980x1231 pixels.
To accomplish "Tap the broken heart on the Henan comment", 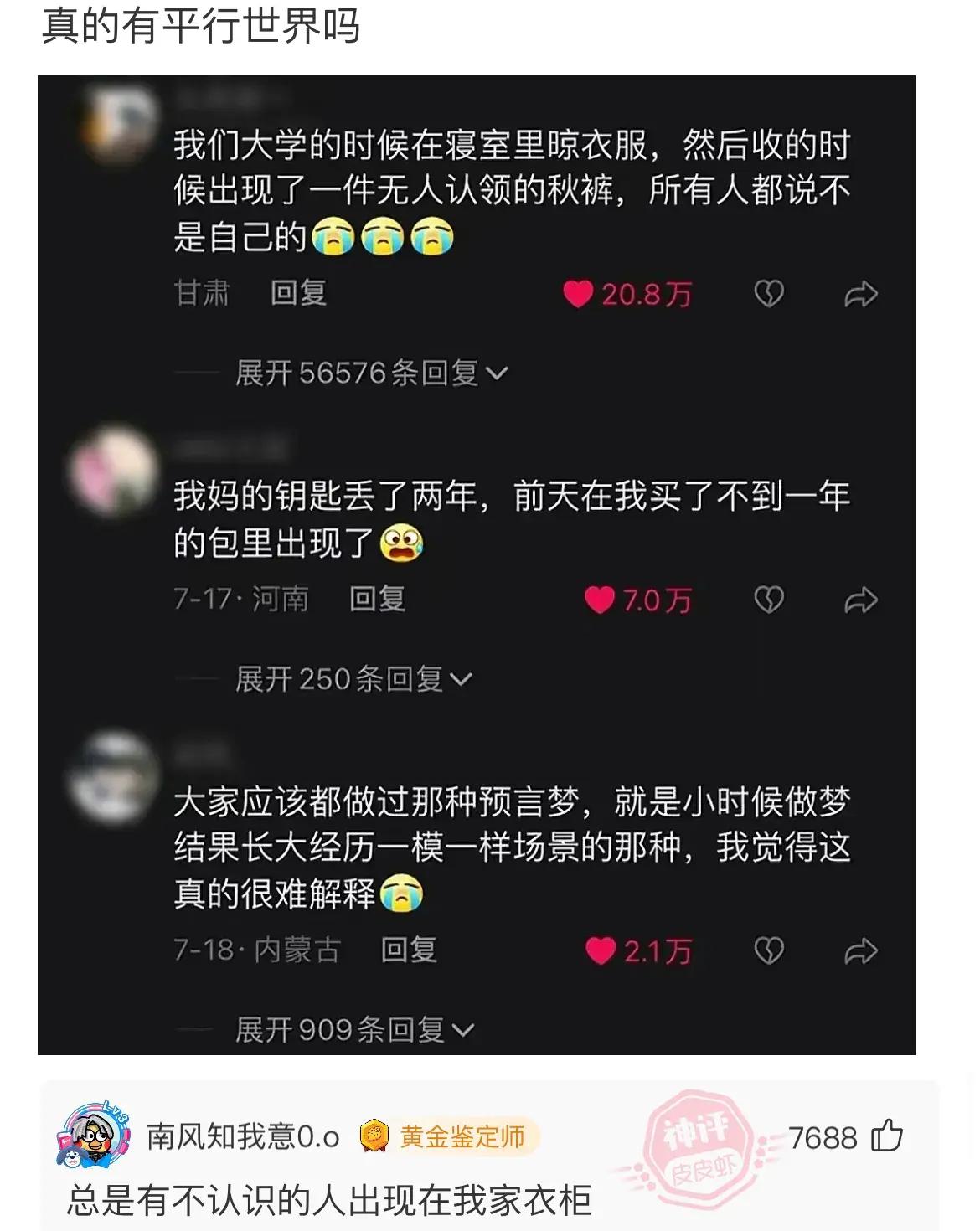I will click(x=769, y=600).
